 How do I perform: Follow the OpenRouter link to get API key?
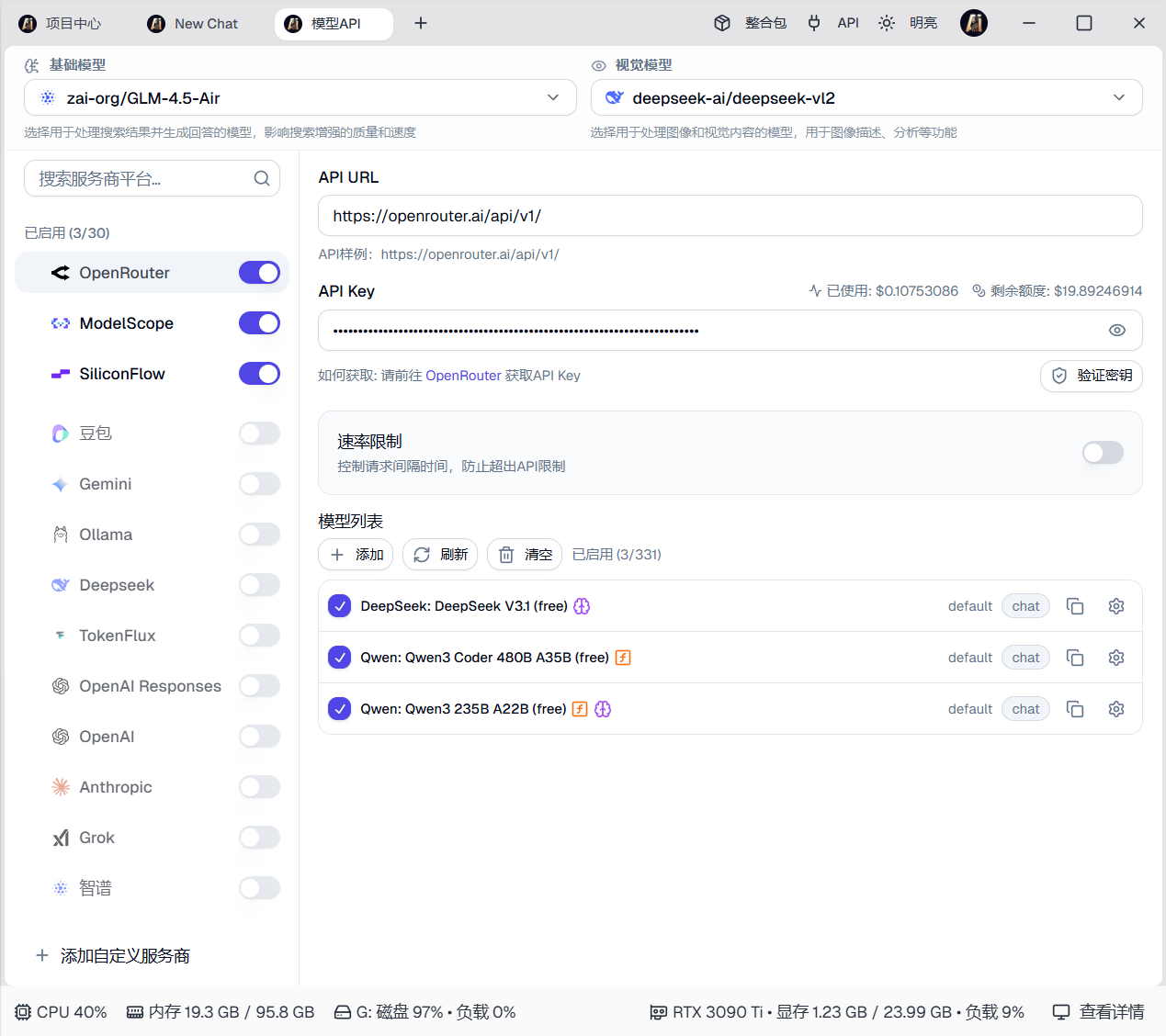(463, 376)
